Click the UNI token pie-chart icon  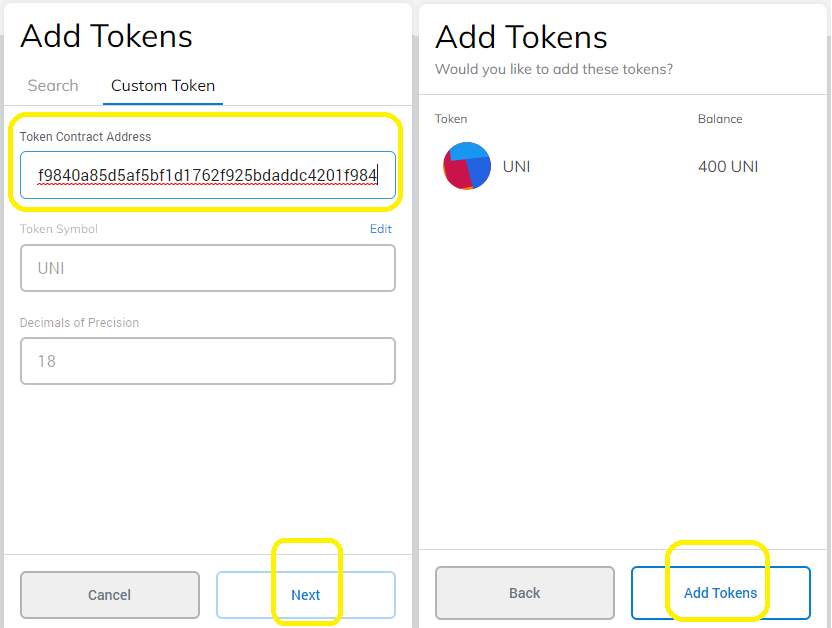pos(467,166)
